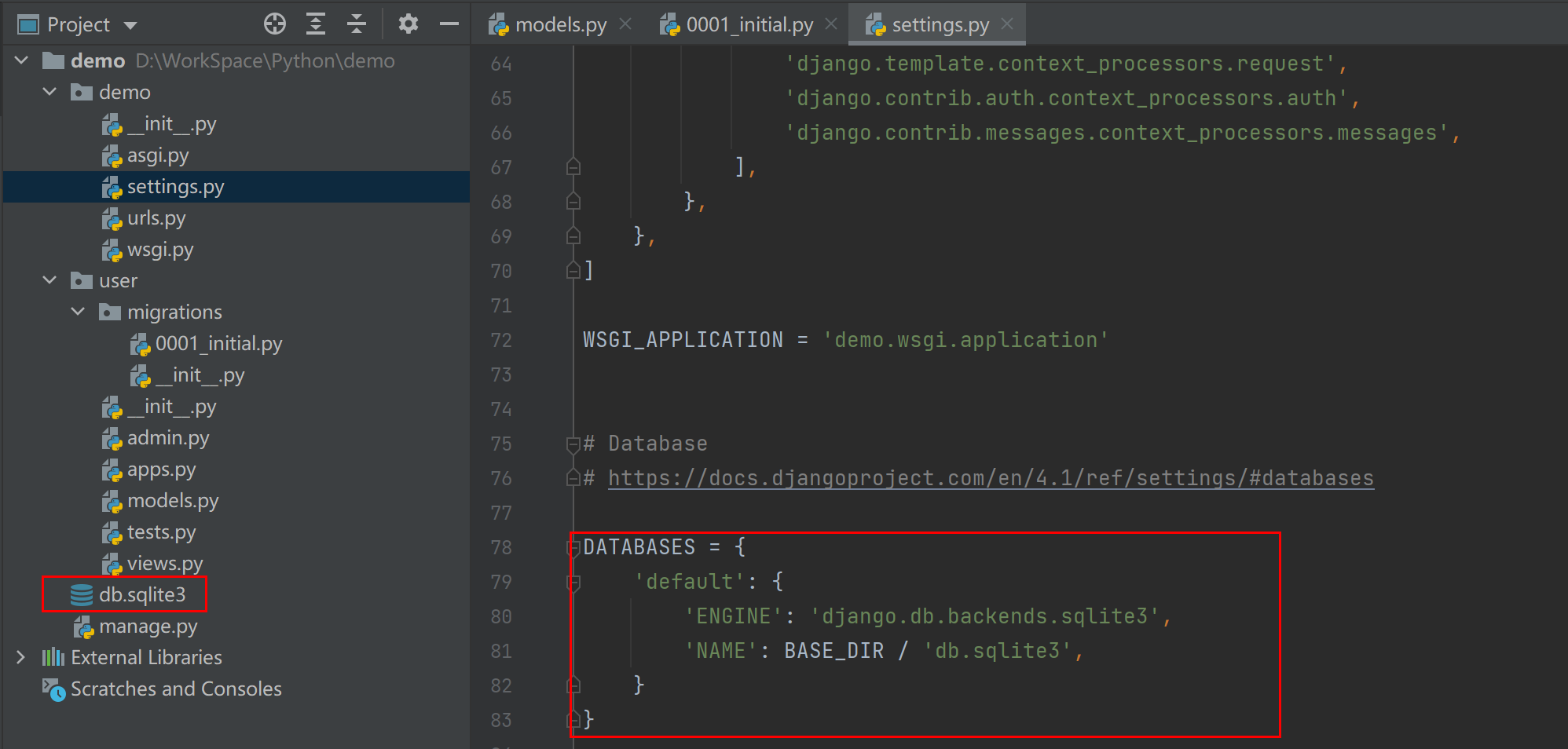
Task: Open Project panel settings gear
Action: pos(408,24)
